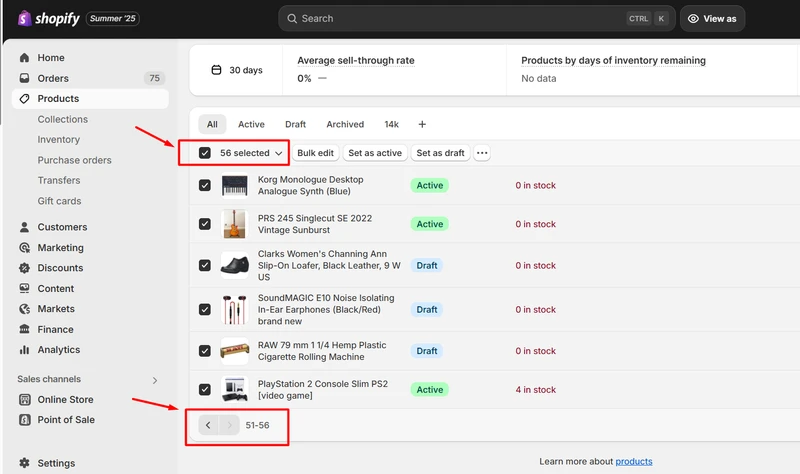Click Set as draft button
Screen dimensions: 800x474
(x=440, y=153)
